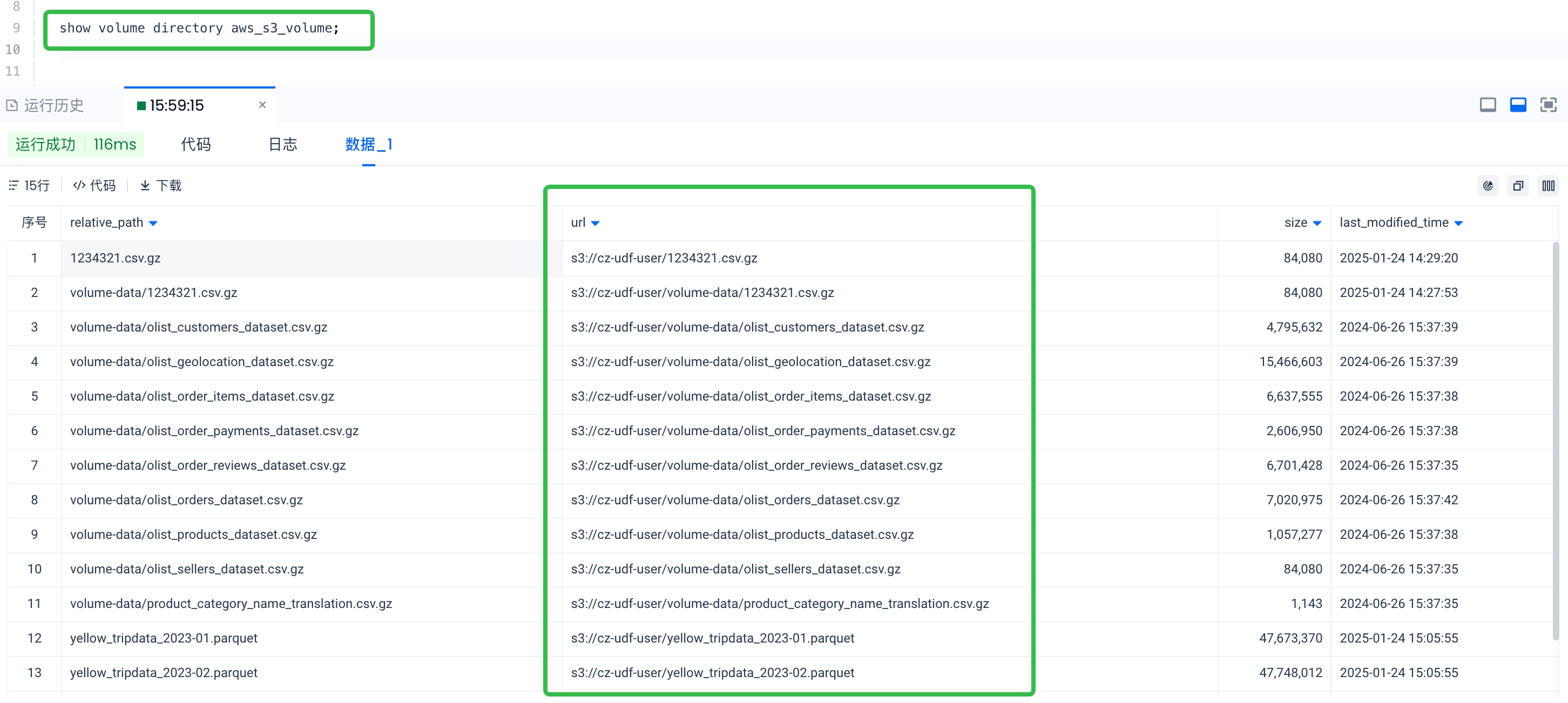
Task: Select the 数据_1 data tab
Action: 368,144
